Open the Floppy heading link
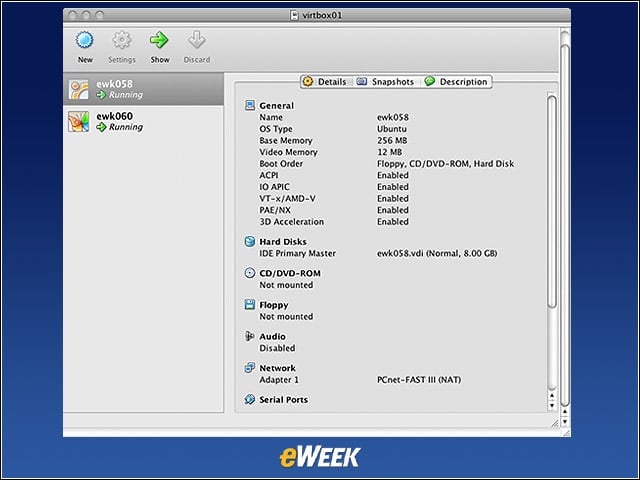The height and width of the screenshot is (480, 640). click(274, 305)
